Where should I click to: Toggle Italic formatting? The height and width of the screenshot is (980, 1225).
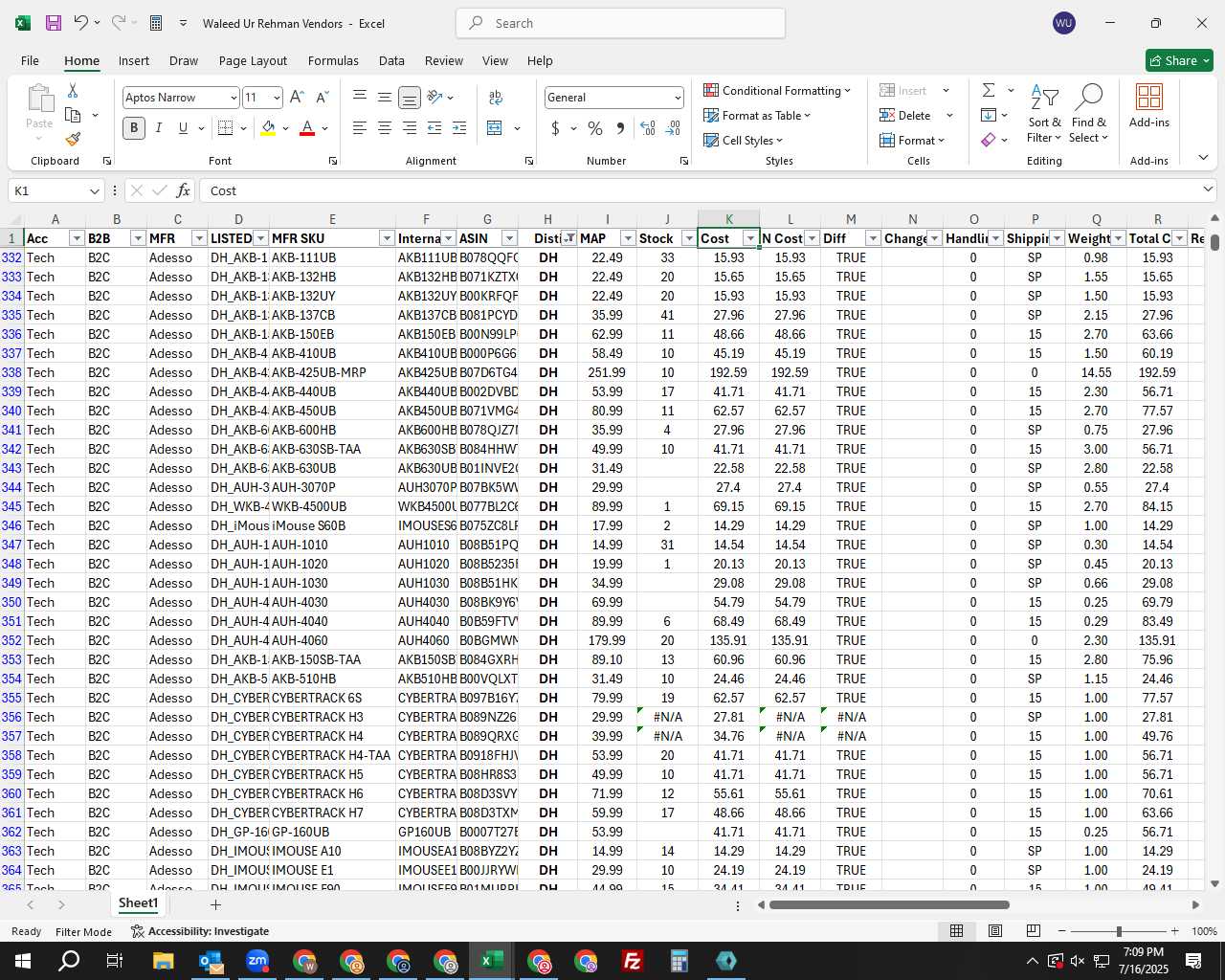[158, 128]
